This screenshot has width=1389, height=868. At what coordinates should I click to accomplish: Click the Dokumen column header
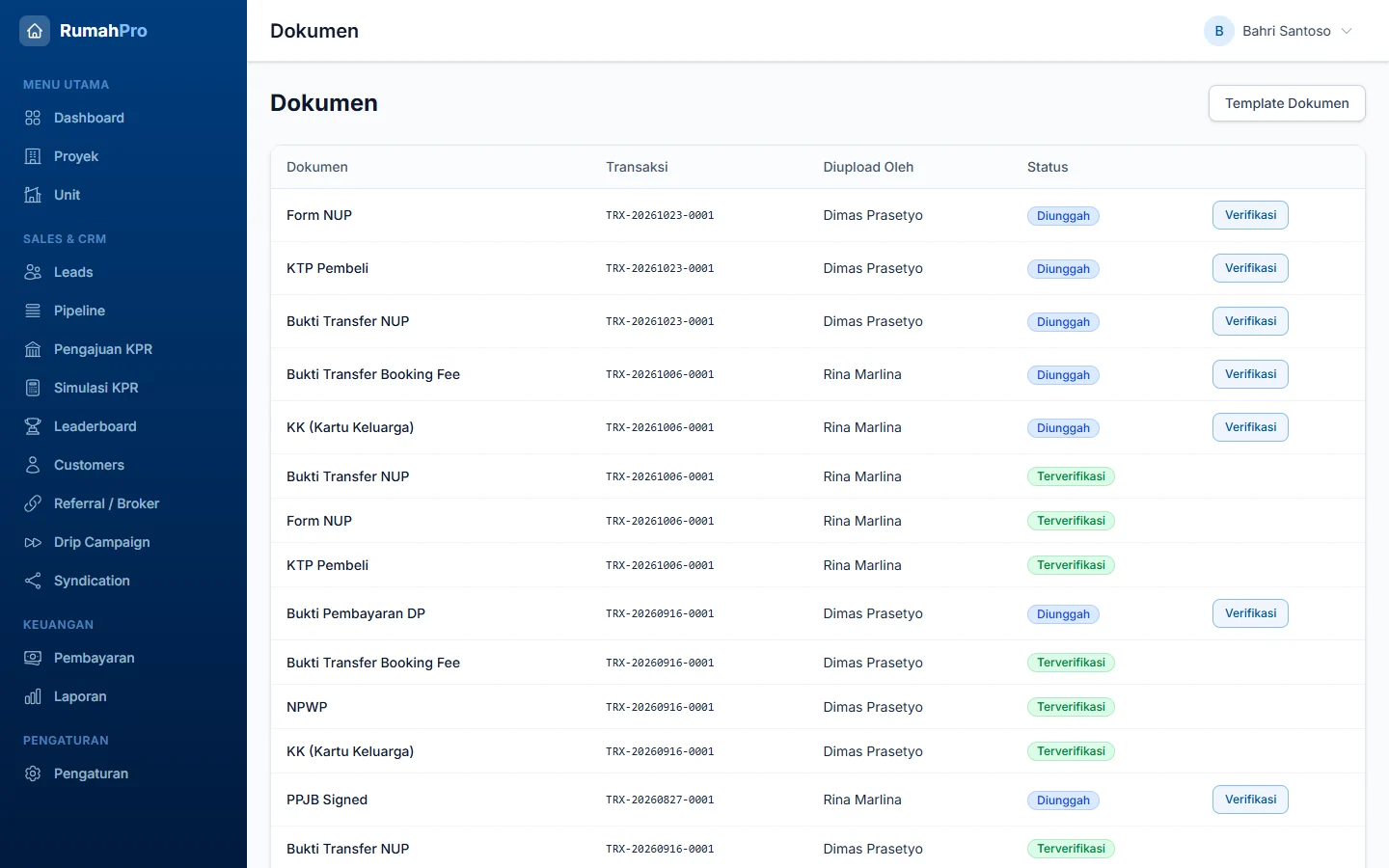(317, 167)
